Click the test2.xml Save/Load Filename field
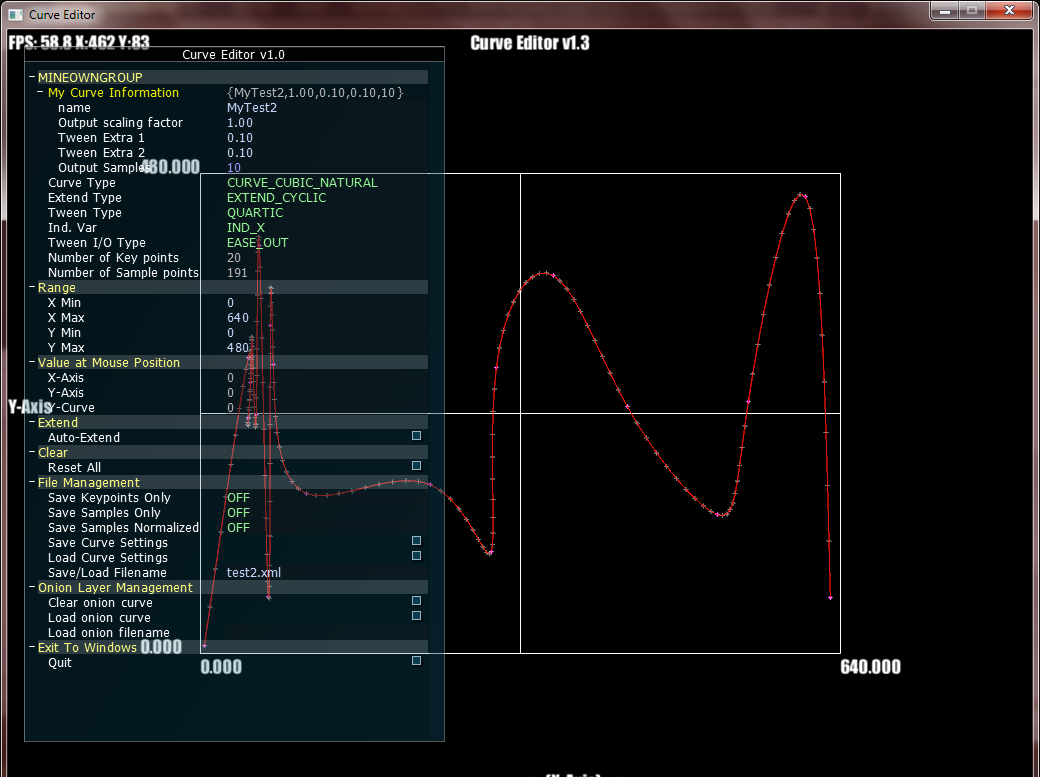This screenshot has height=777, width=1040. pos(253,572)
